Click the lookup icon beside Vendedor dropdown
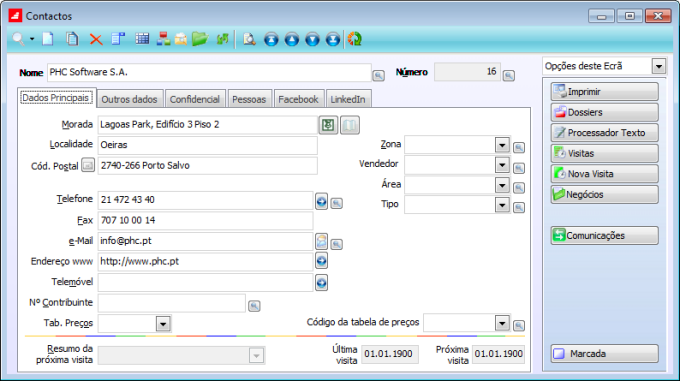 tap(519, 168)
